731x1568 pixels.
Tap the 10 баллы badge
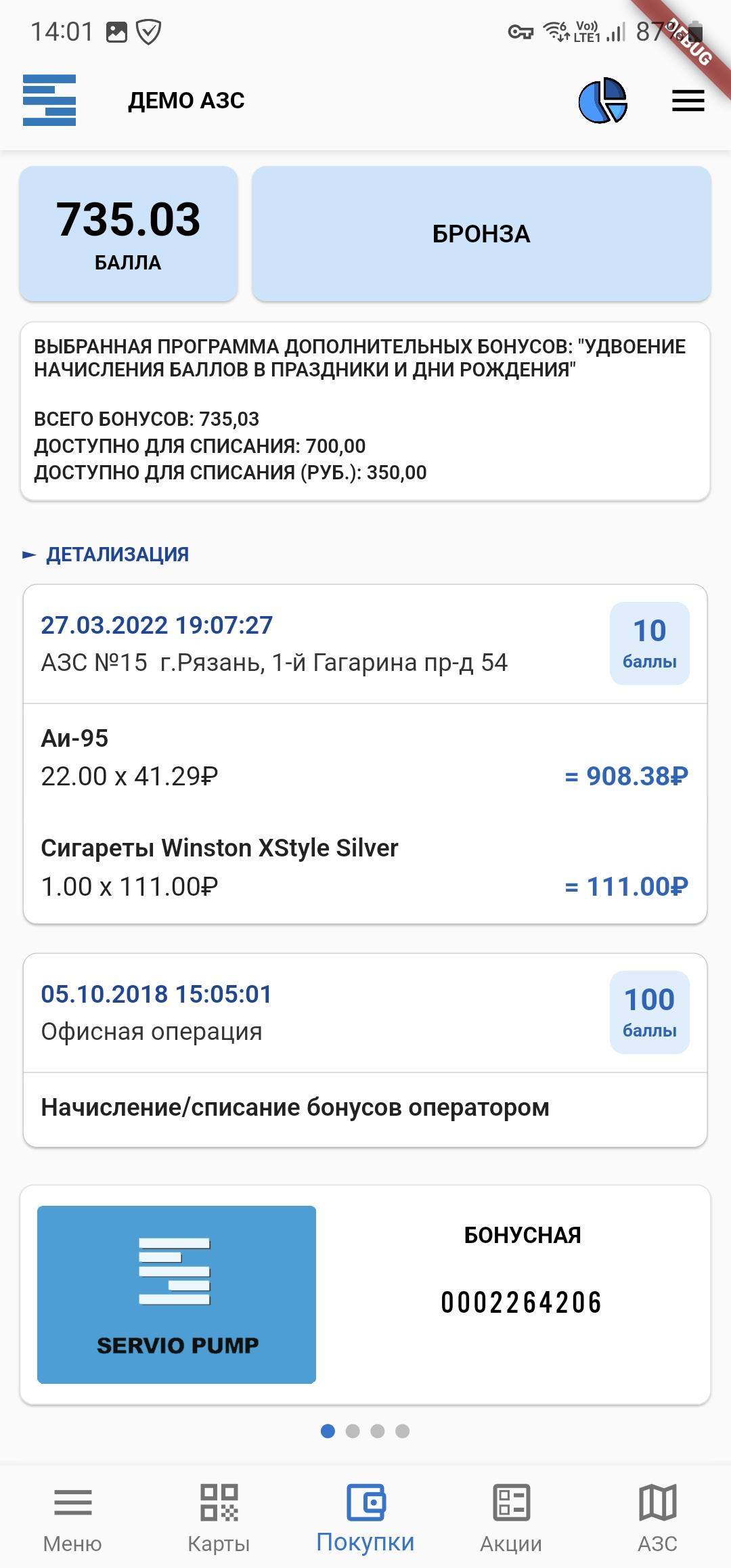click(x=650, y=643)
